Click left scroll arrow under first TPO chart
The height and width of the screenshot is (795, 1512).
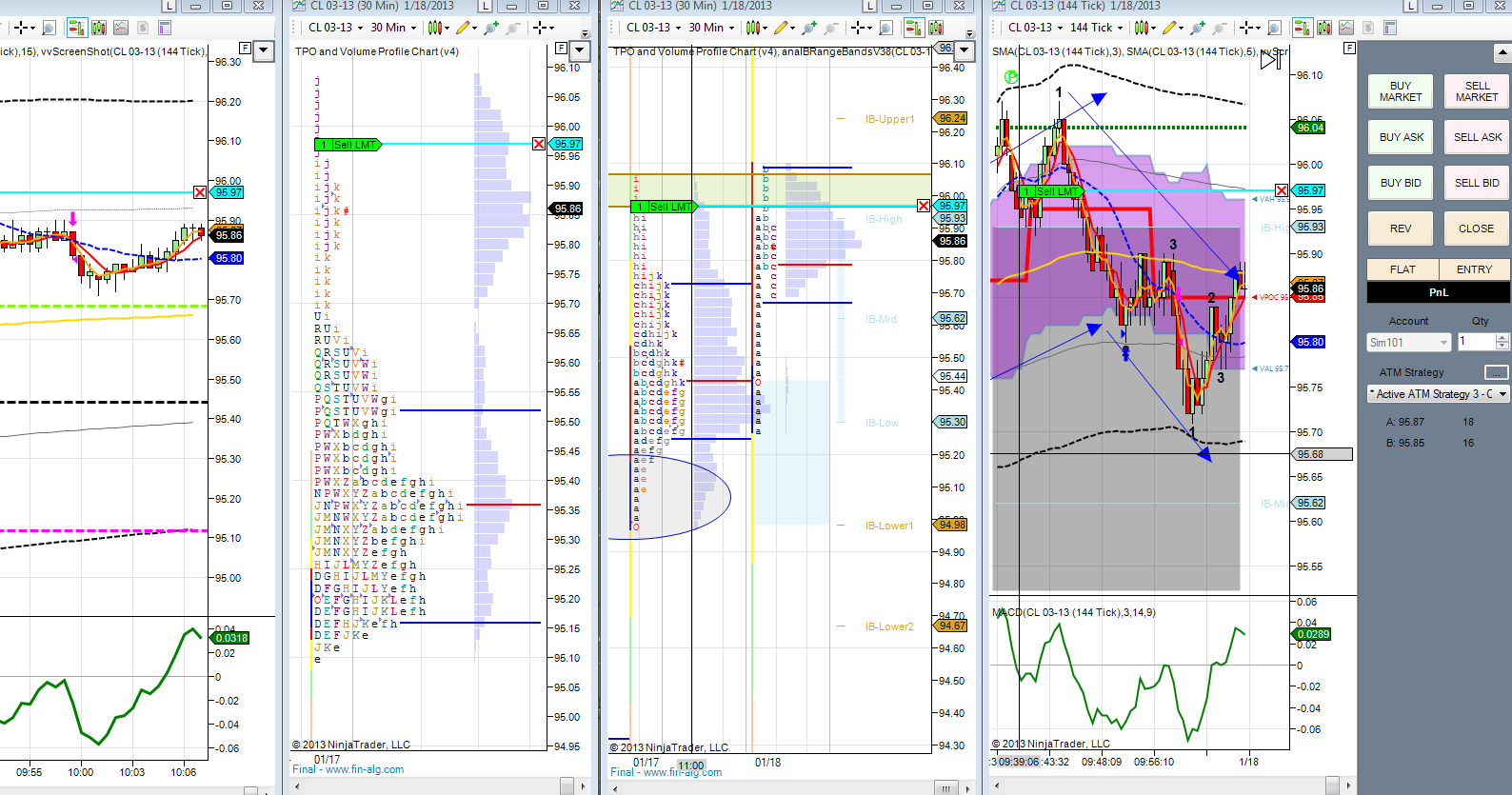297,786
